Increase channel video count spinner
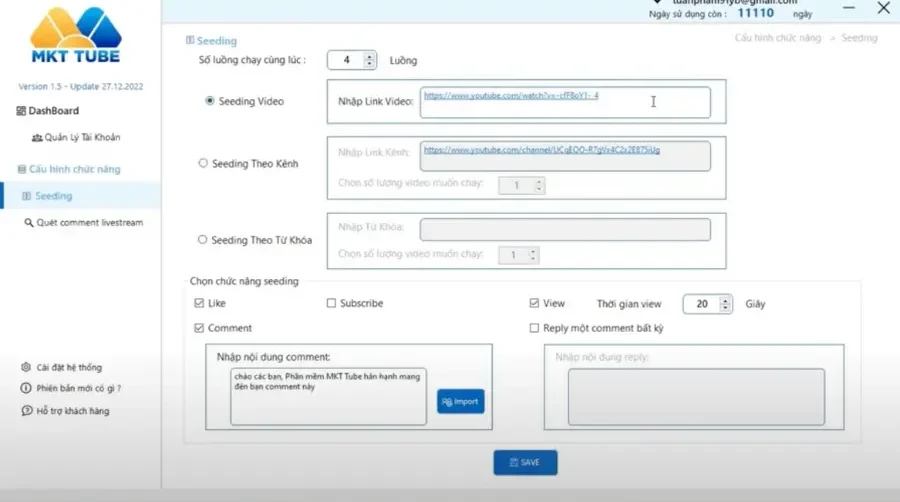This screenshot has width=900, height=502. 538,182
